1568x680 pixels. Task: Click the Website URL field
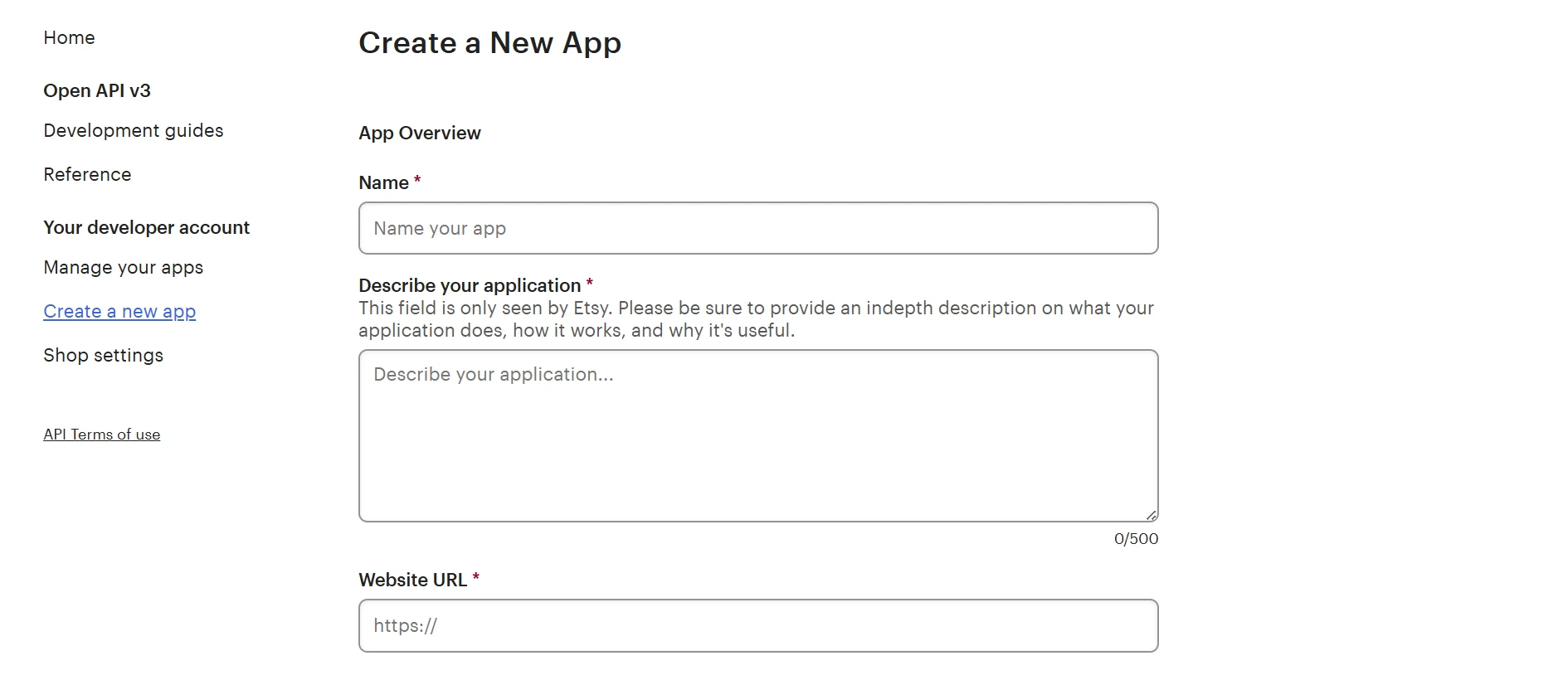[x=757, y=625]
